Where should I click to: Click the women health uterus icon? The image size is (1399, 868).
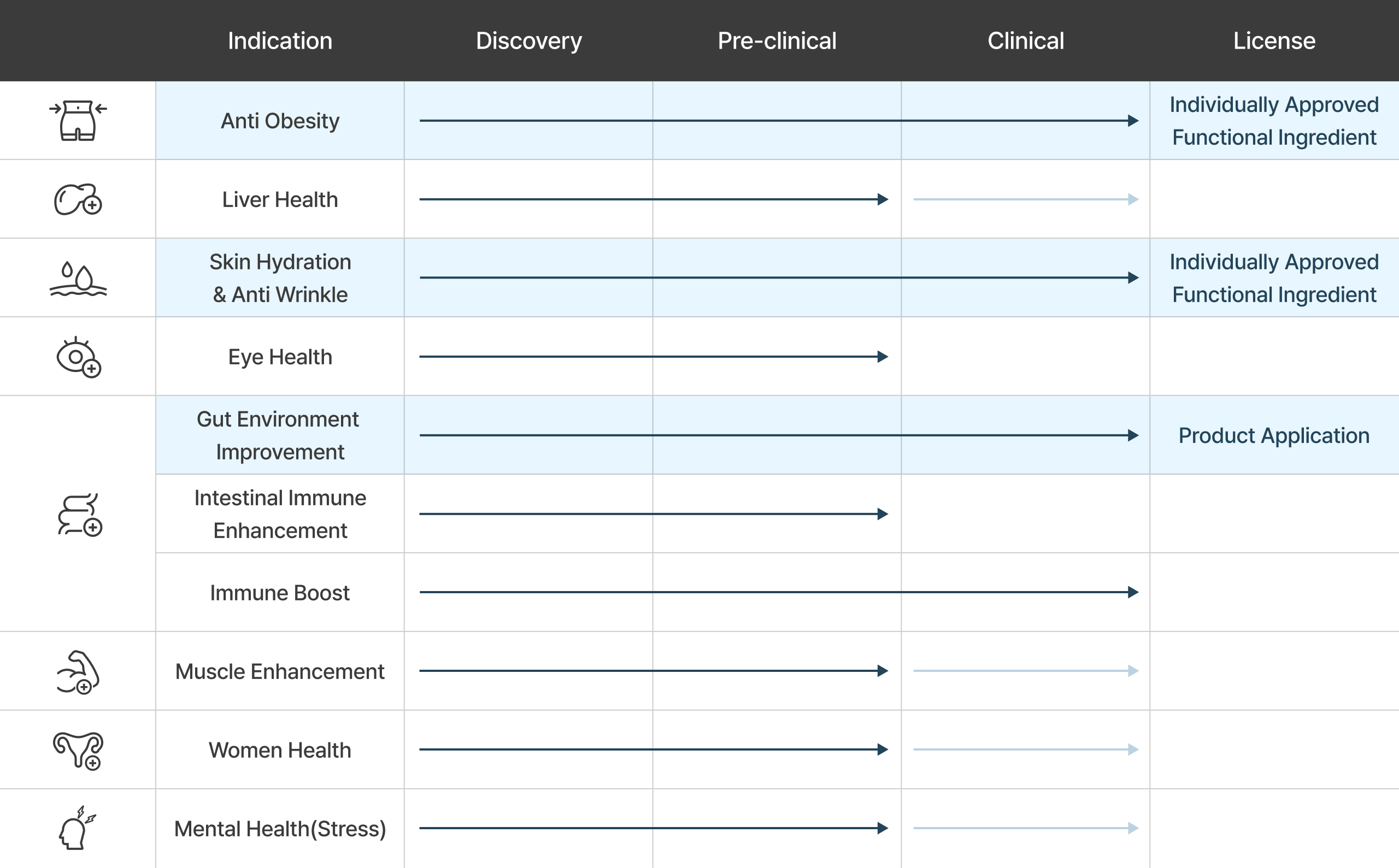[78, 750]
